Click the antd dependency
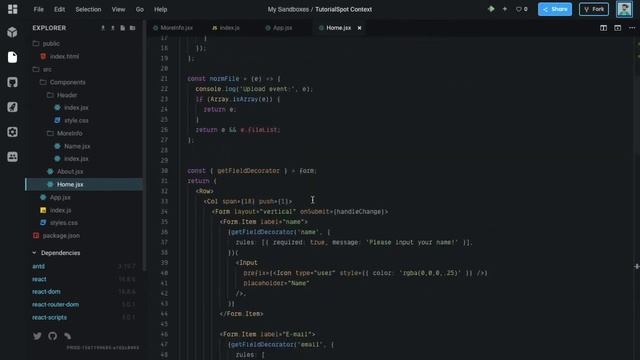This screenshot has height=360, width=640. point(39,266)
